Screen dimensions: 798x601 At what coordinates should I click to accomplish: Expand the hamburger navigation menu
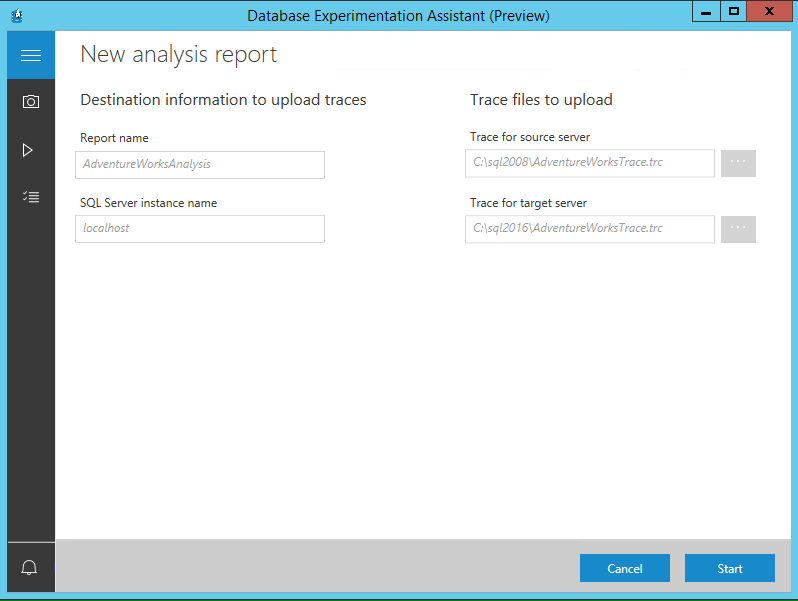31,56
